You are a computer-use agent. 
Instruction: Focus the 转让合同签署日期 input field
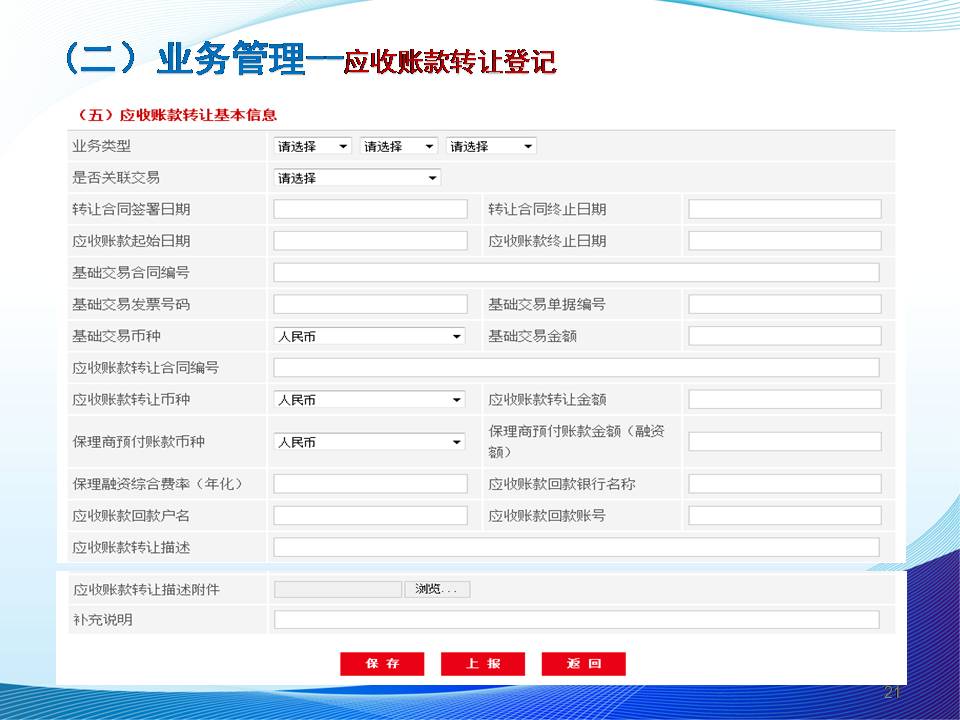pyautogui.click(x=370, y=209)
